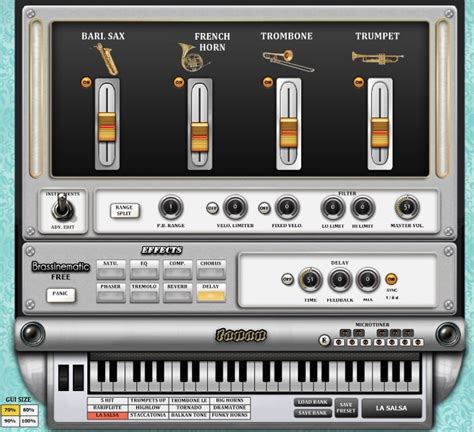Select the FUNKY HORNS preset
Image resolution: width=474 pixels, height=432 pixels.
click(230, 415)
